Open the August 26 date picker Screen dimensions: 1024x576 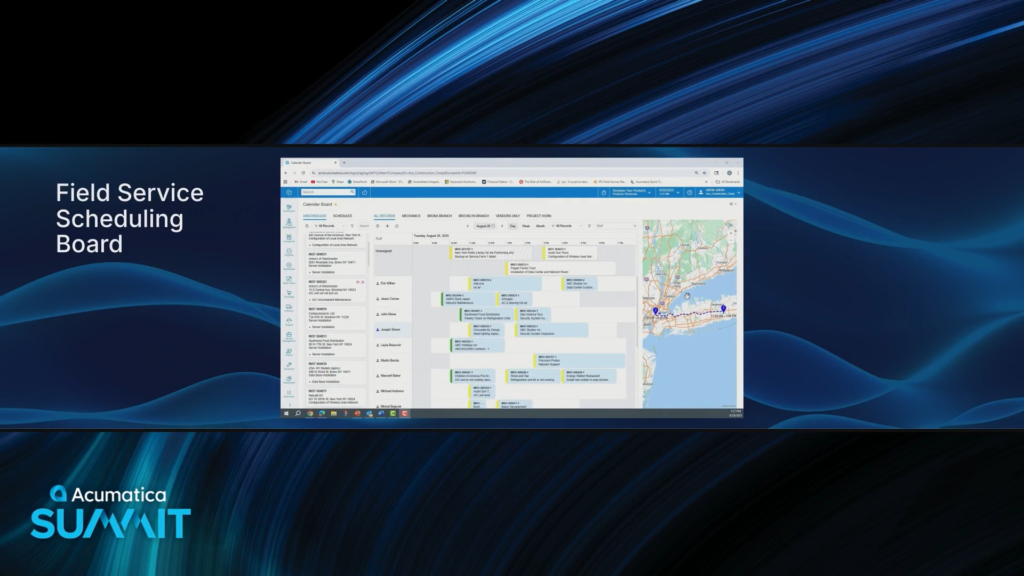[x=482, y=226]
